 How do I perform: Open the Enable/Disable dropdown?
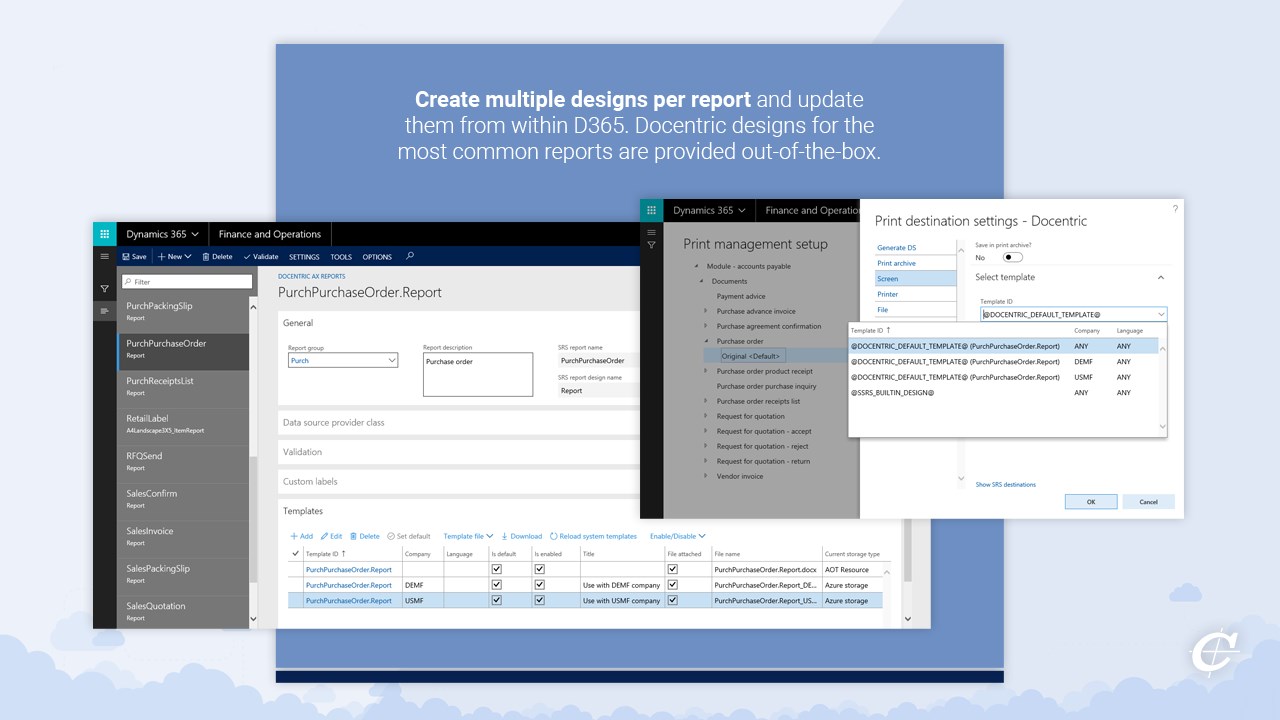(678, 536)
